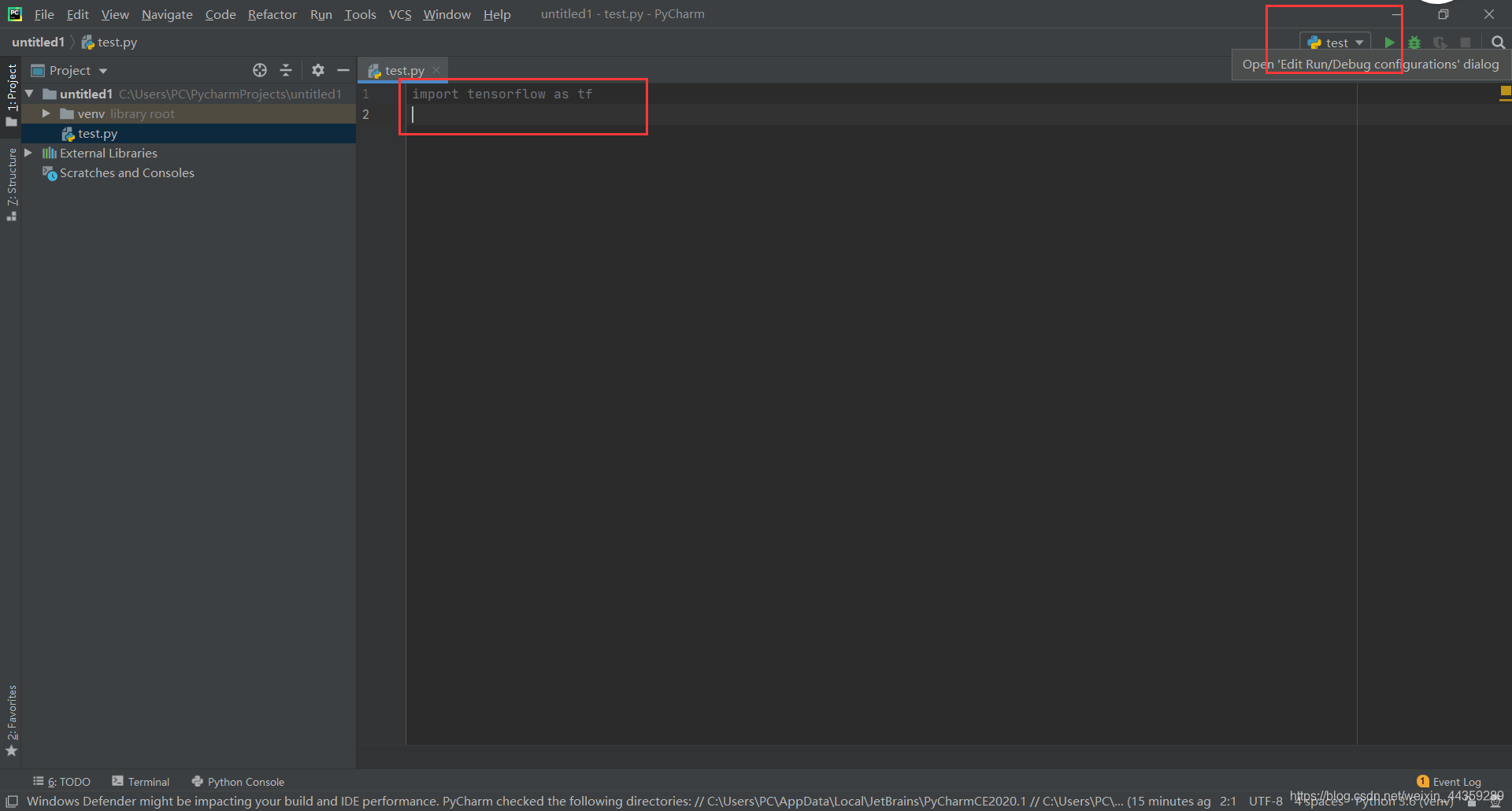
Task: Click the locate/scroll-from-source target icon
Action: pos(260,70)
